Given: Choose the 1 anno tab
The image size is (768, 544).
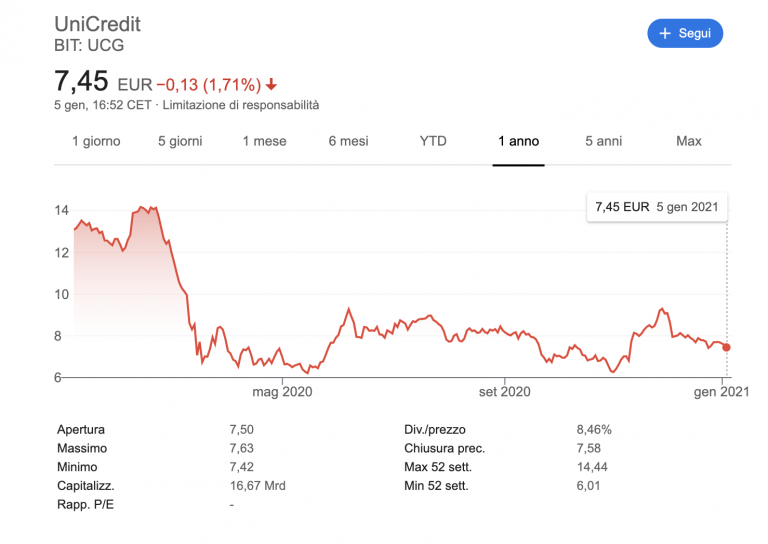Looking at the screenshot, I should 518,141.
